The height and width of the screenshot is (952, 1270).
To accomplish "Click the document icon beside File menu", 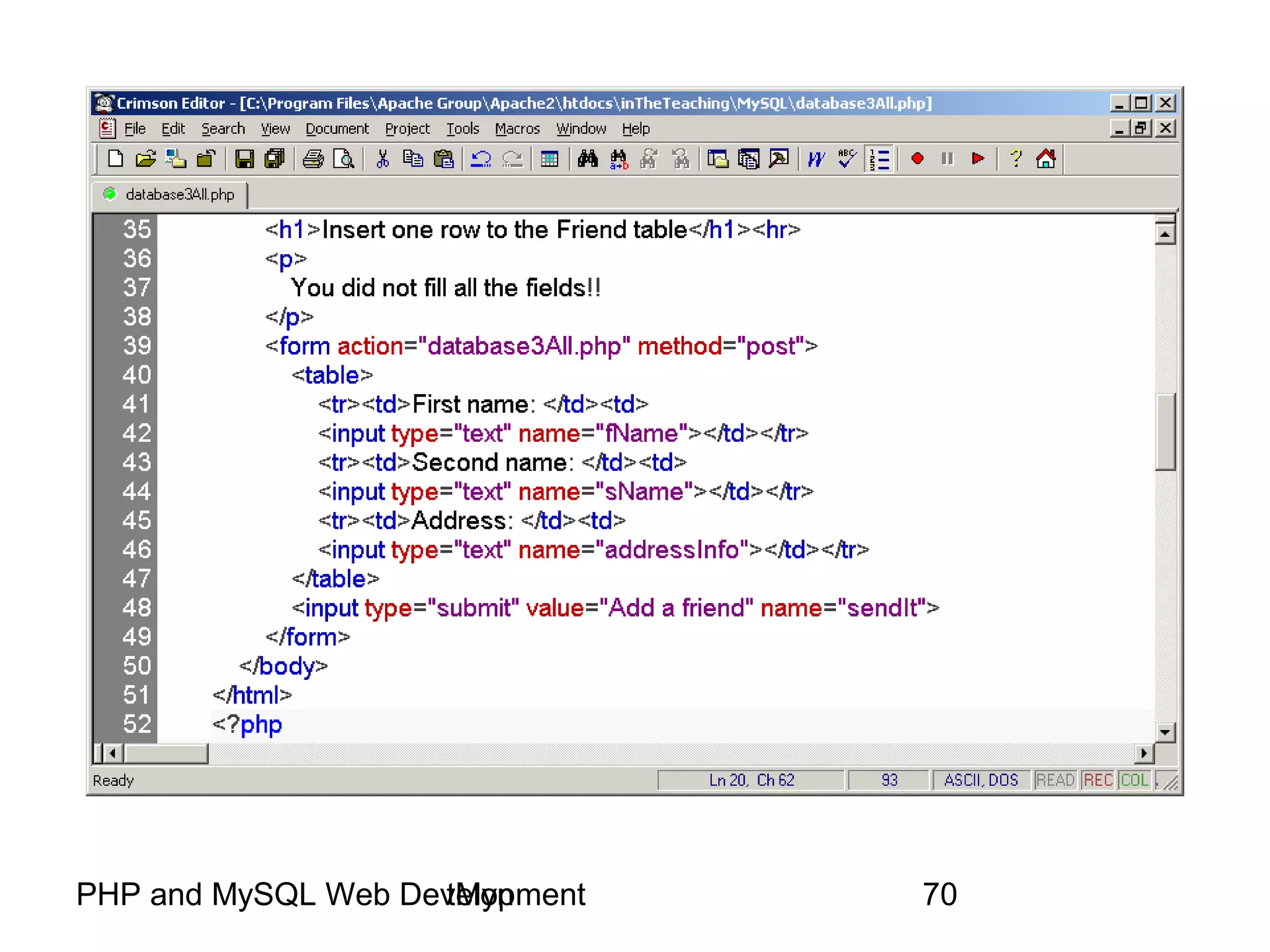I will (x=107, y=128).
